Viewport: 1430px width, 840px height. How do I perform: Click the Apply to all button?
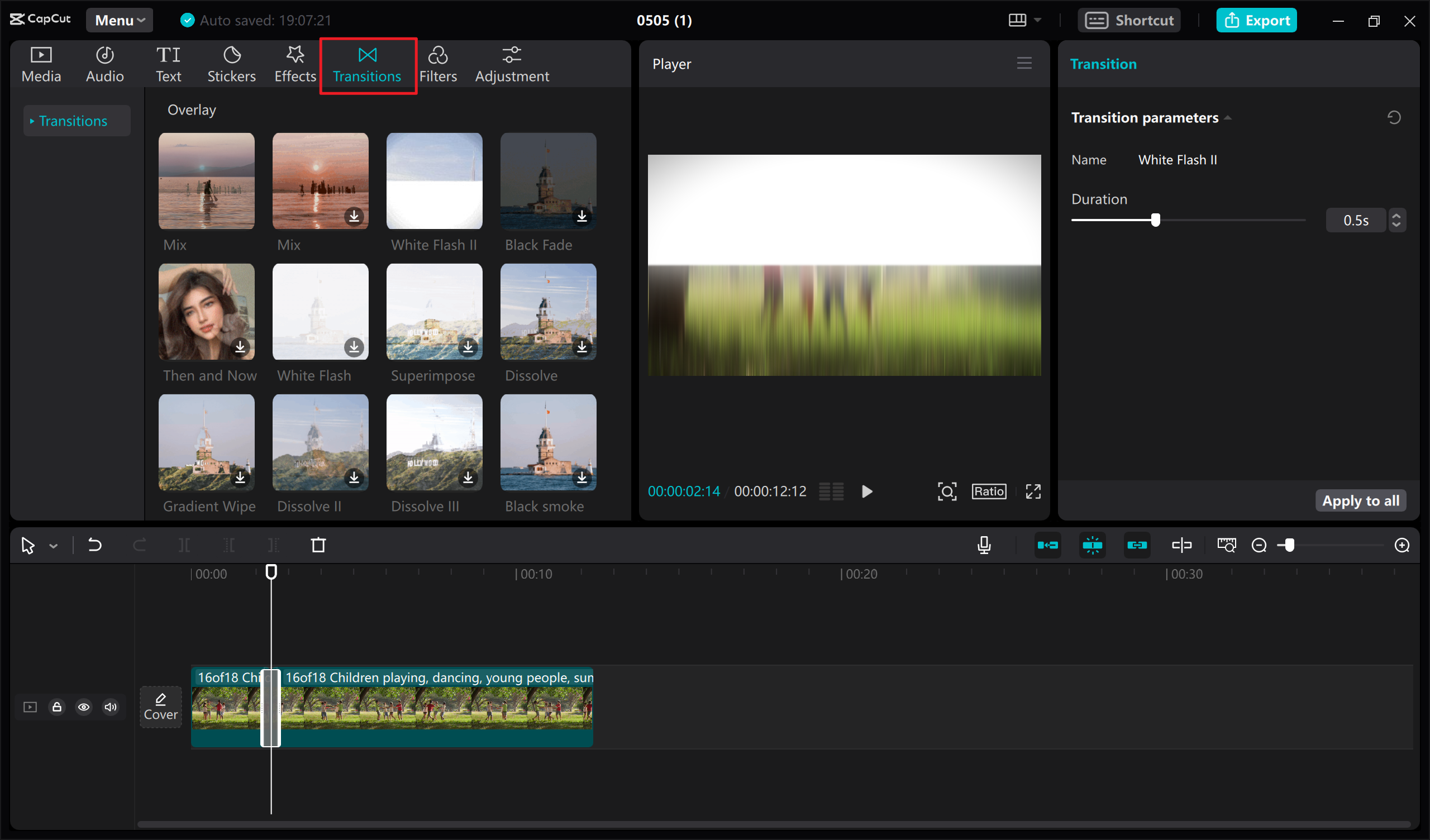[1360, 500]
